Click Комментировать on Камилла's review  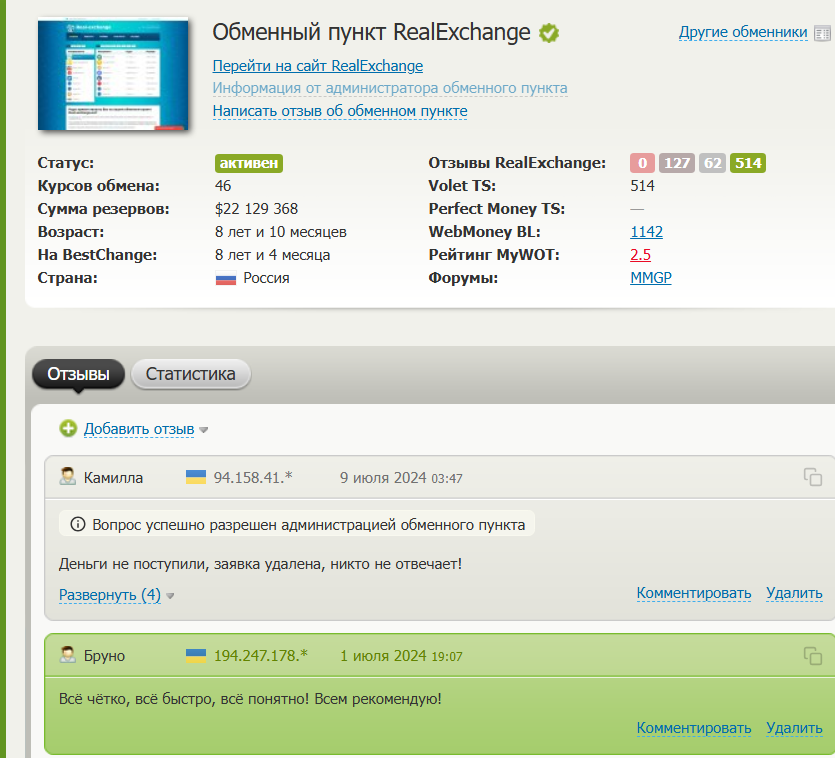693,593
